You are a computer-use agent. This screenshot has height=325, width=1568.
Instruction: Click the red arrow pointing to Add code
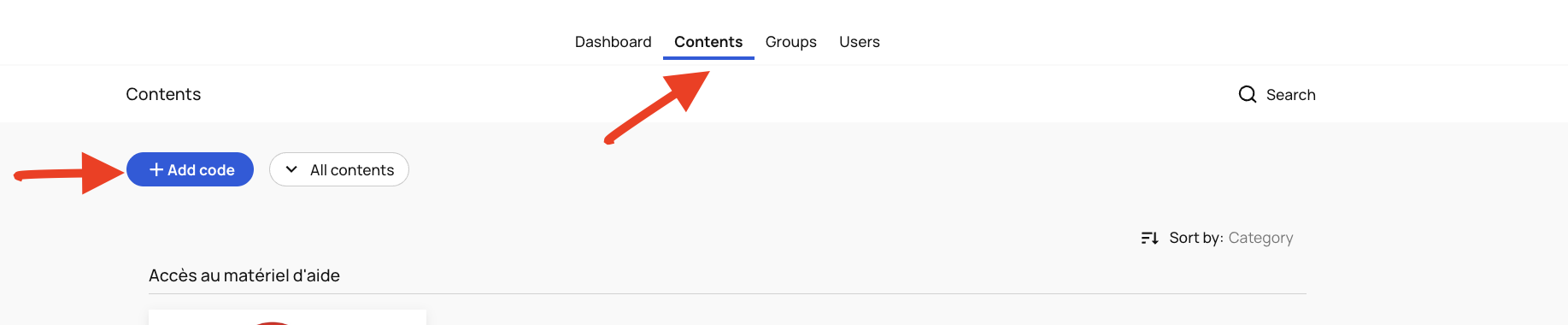tap(69, 174)
